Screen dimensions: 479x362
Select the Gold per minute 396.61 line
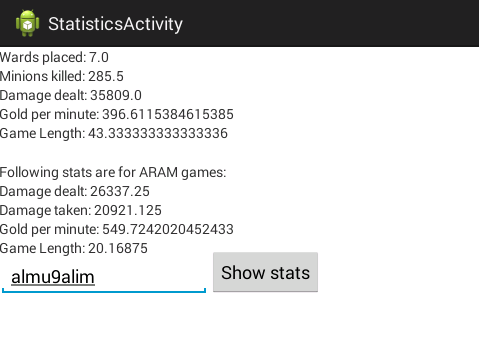117,114
